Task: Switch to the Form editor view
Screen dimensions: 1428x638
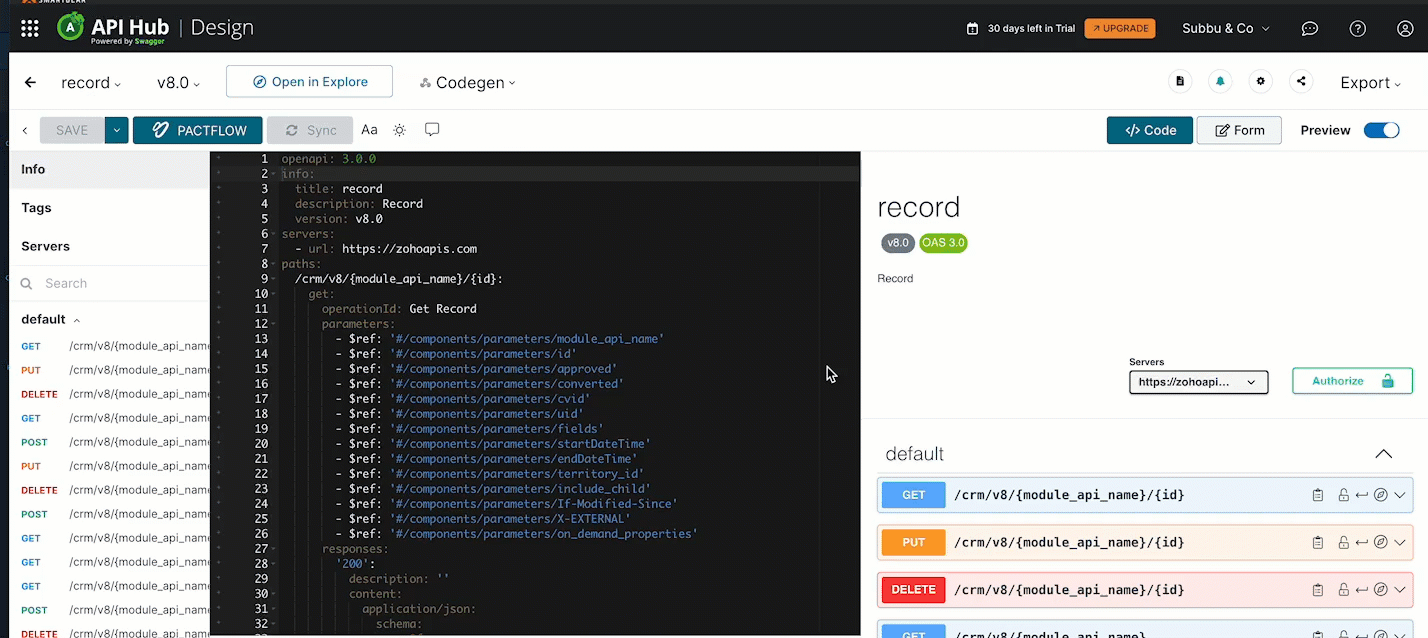Action: [1239, 130]
